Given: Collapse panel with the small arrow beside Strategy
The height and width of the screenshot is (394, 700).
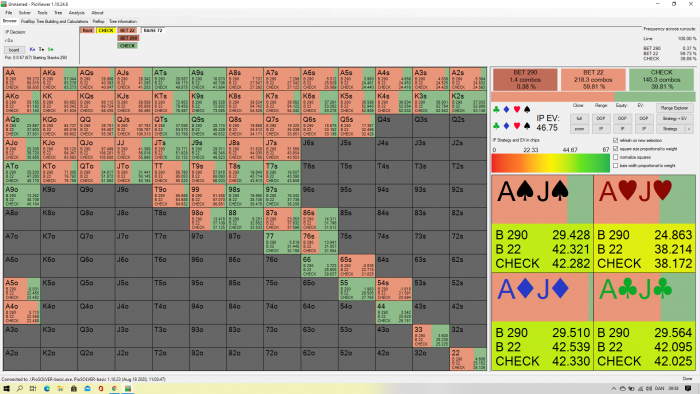Looking at the screenshot, I should click(689, 129).
